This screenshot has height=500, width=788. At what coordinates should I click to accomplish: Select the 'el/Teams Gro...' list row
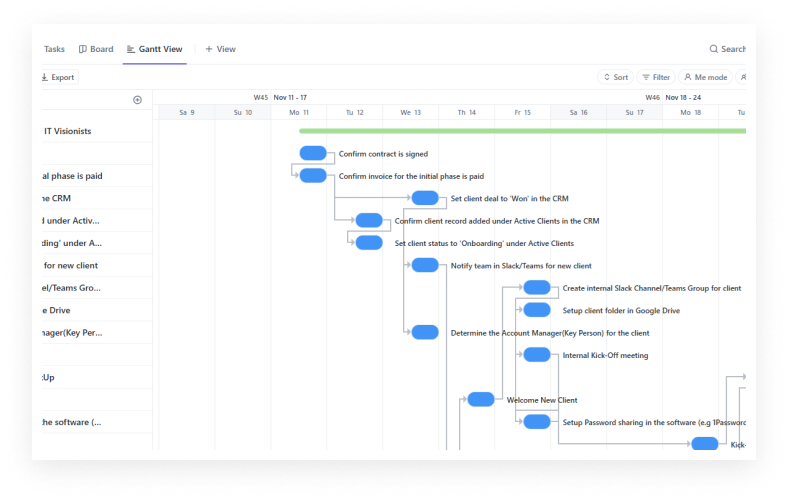point(96,287)
